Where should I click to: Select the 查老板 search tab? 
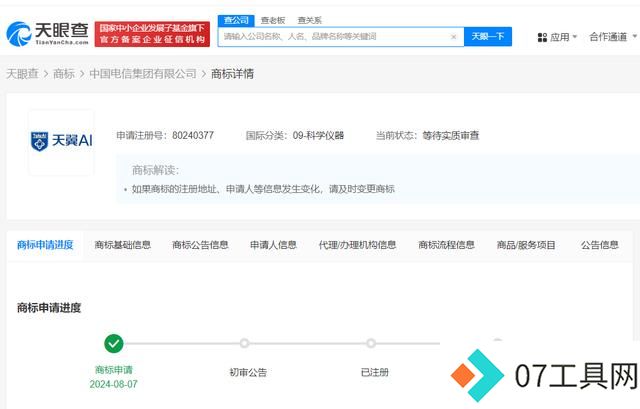click(x=273, y=20)
